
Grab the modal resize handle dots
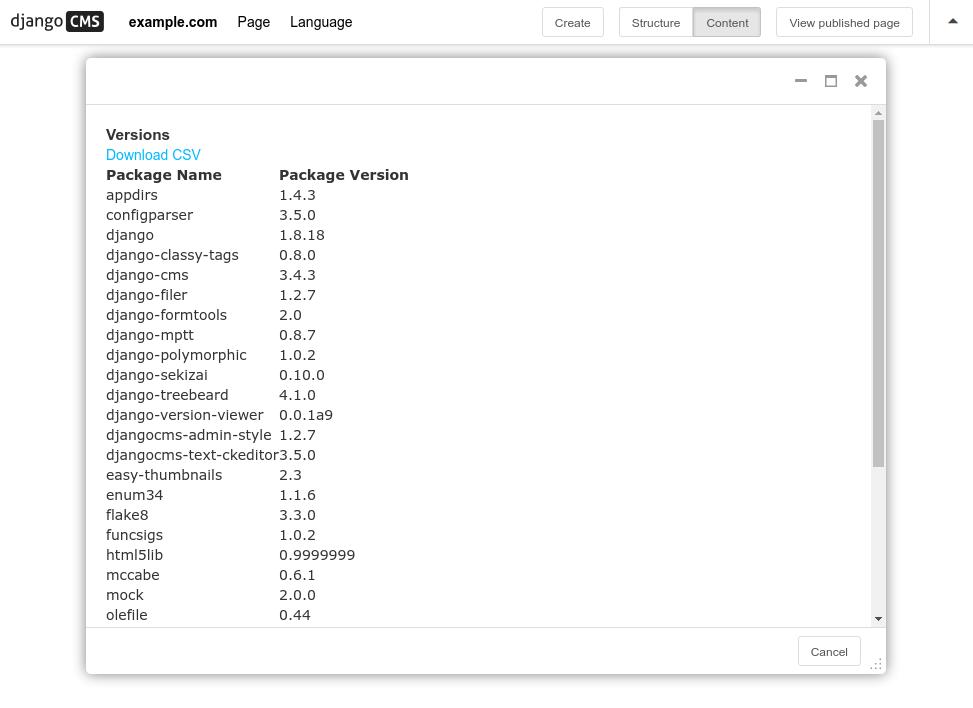point(876,665)
